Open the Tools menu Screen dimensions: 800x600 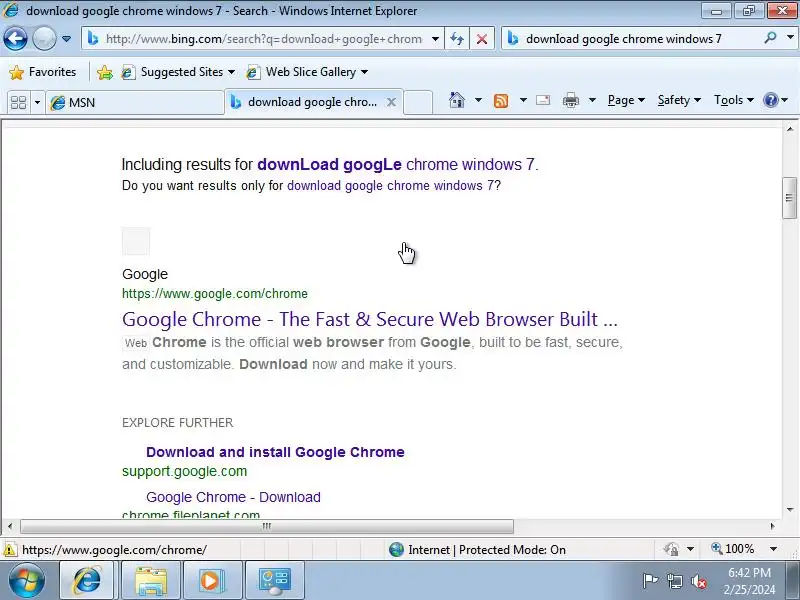pos(734,100)
